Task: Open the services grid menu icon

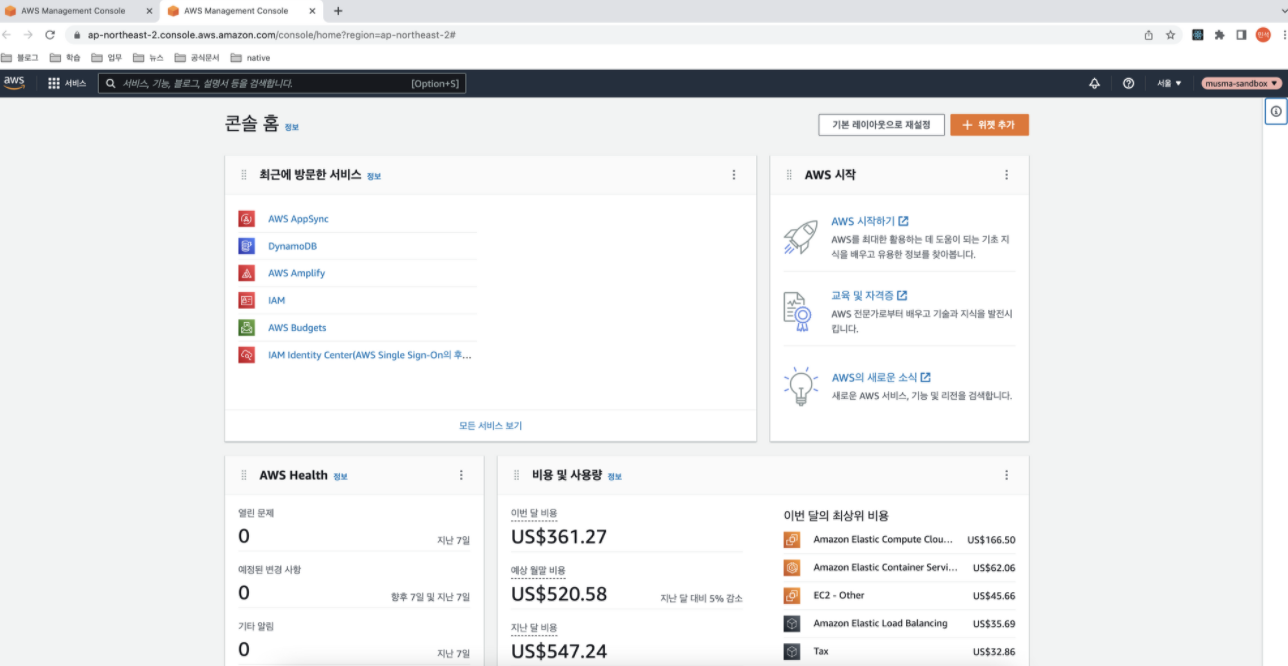Action: coord(54,84)
